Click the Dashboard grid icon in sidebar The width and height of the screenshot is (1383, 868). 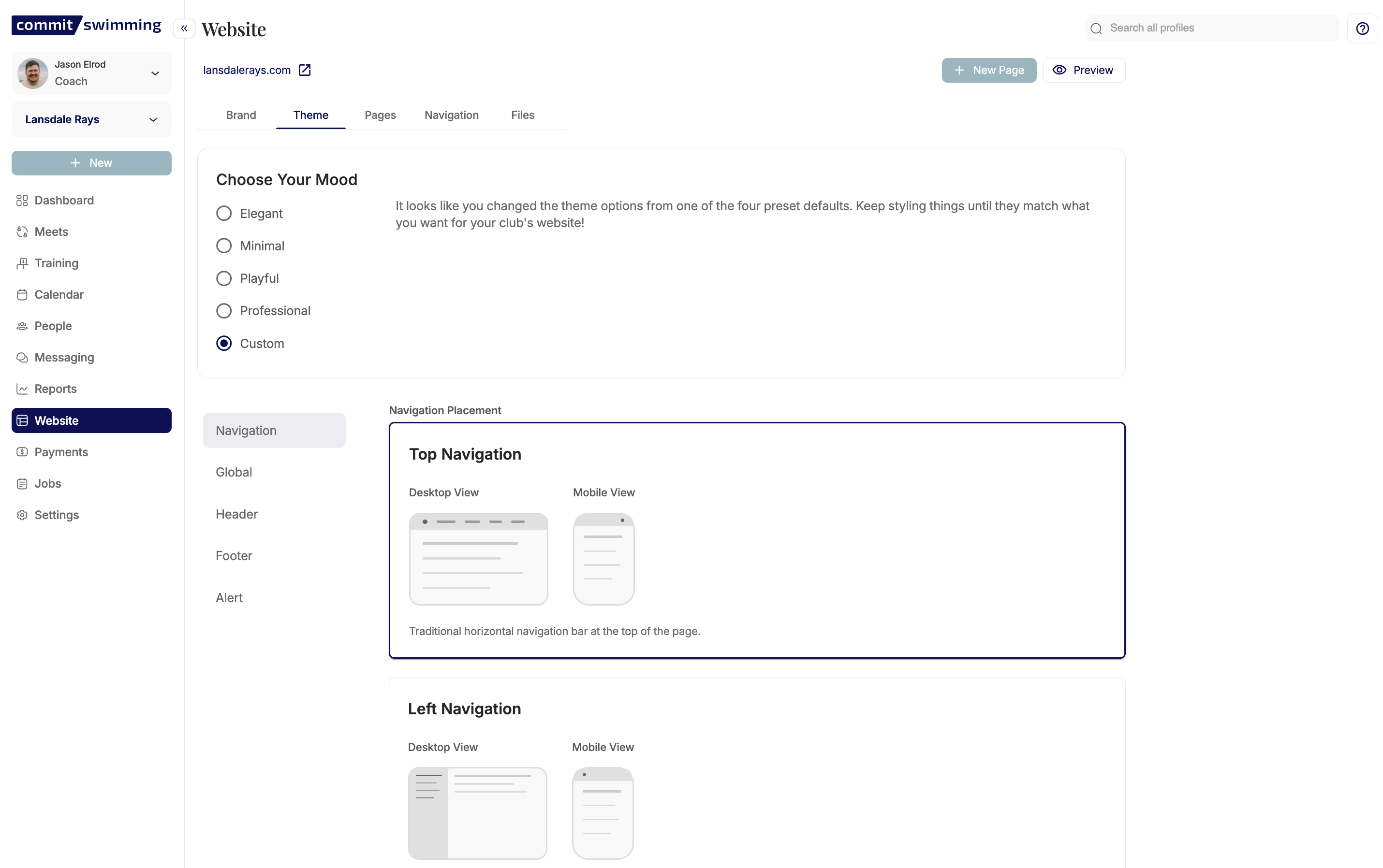click(22, 201)
